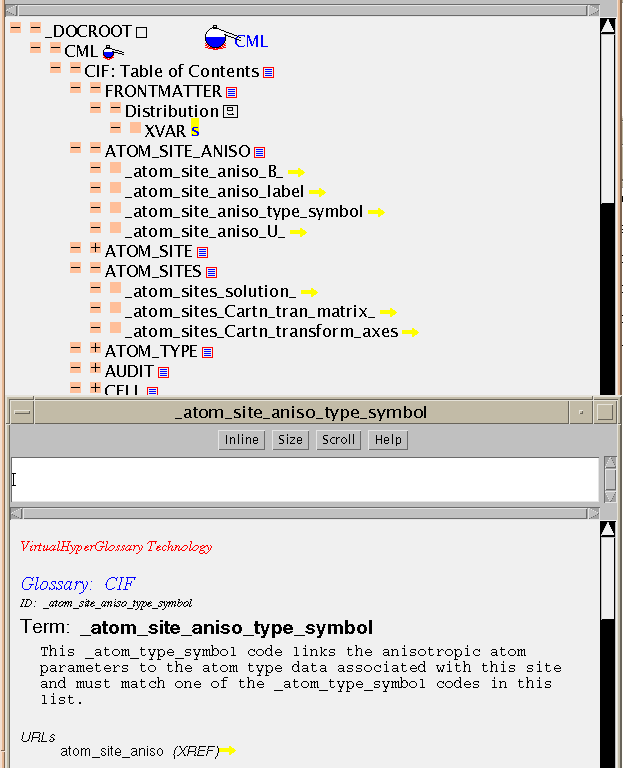Click the yellow XREF arrow after atom_site_aniso
This screenshot has height=768, width=623.
[x=228, y=750]
